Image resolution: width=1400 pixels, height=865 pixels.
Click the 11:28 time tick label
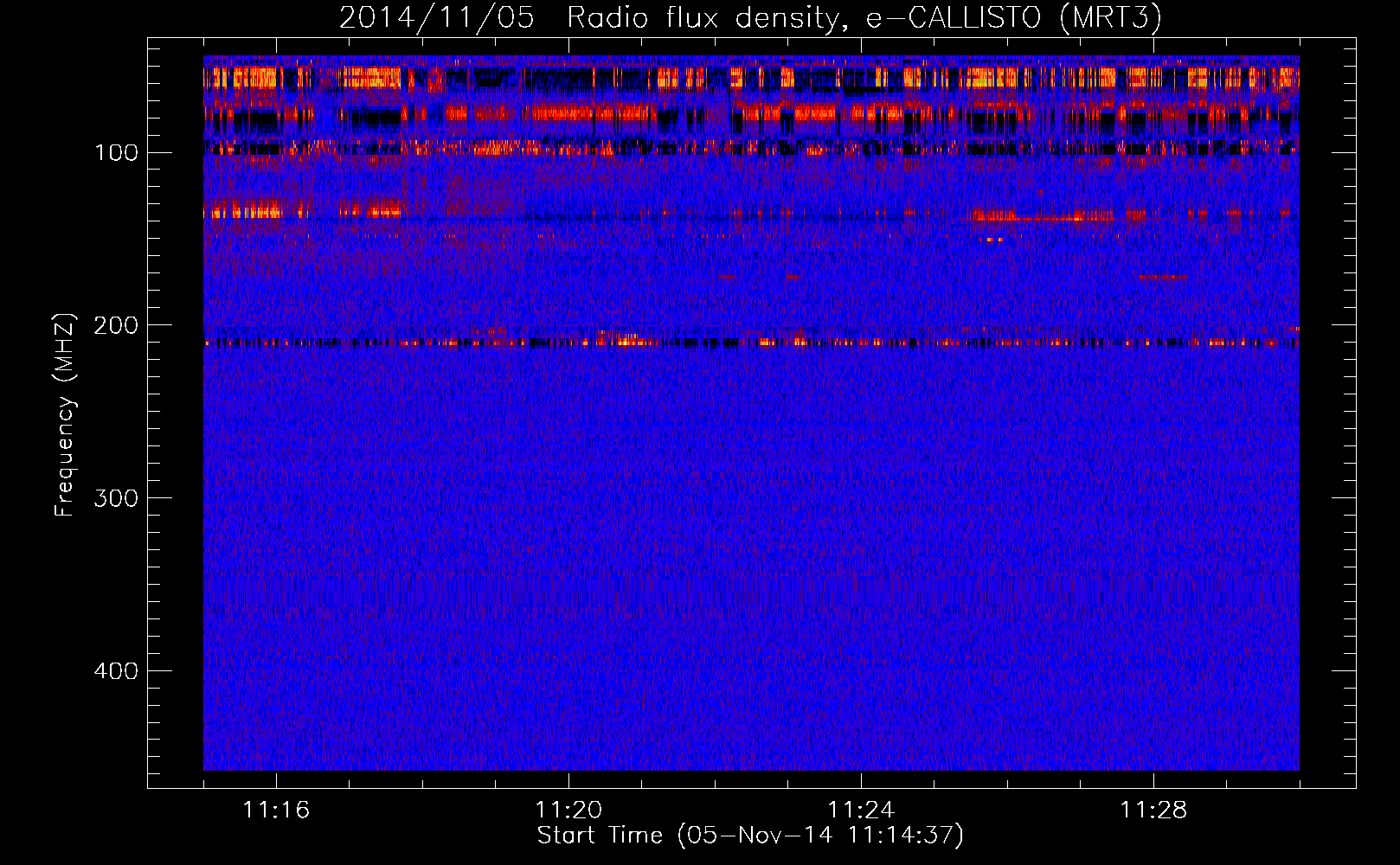(x=1153, y=811)
